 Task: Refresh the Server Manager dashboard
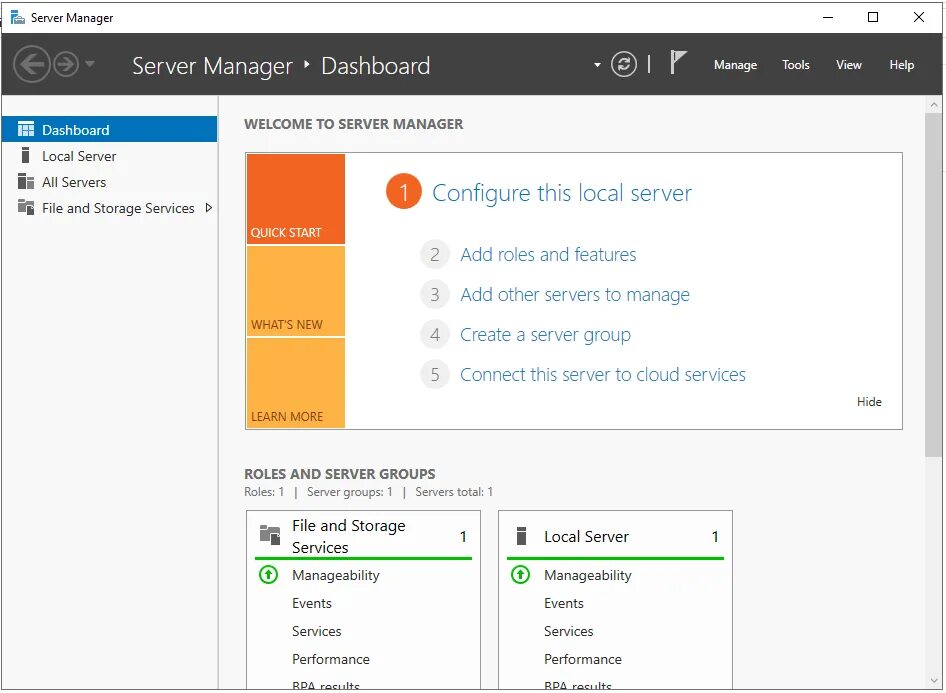click(x=624, y=65)
